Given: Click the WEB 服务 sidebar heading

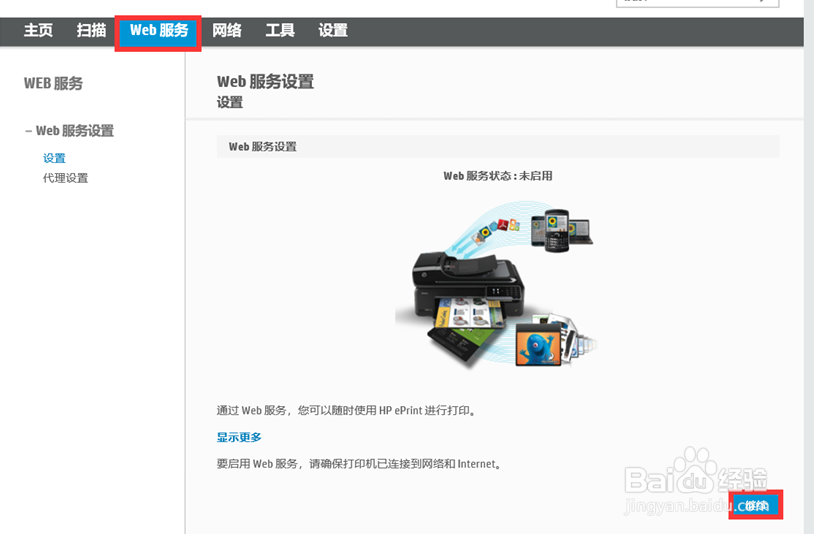Looking at the screenshot, I should click(53, 84).
